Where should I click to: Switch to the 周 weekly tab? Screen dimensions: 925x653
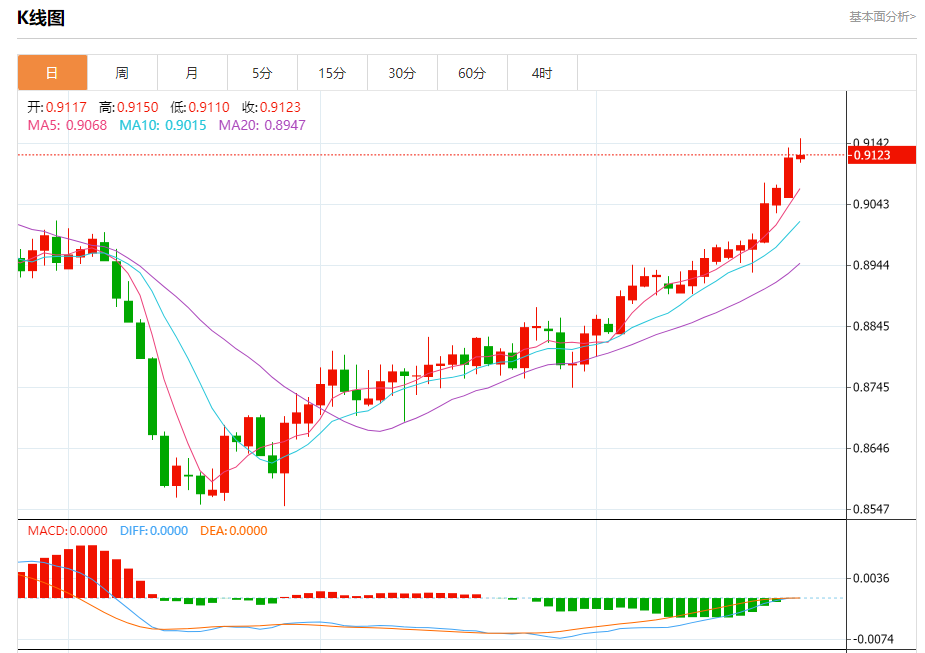coord(122,73)
